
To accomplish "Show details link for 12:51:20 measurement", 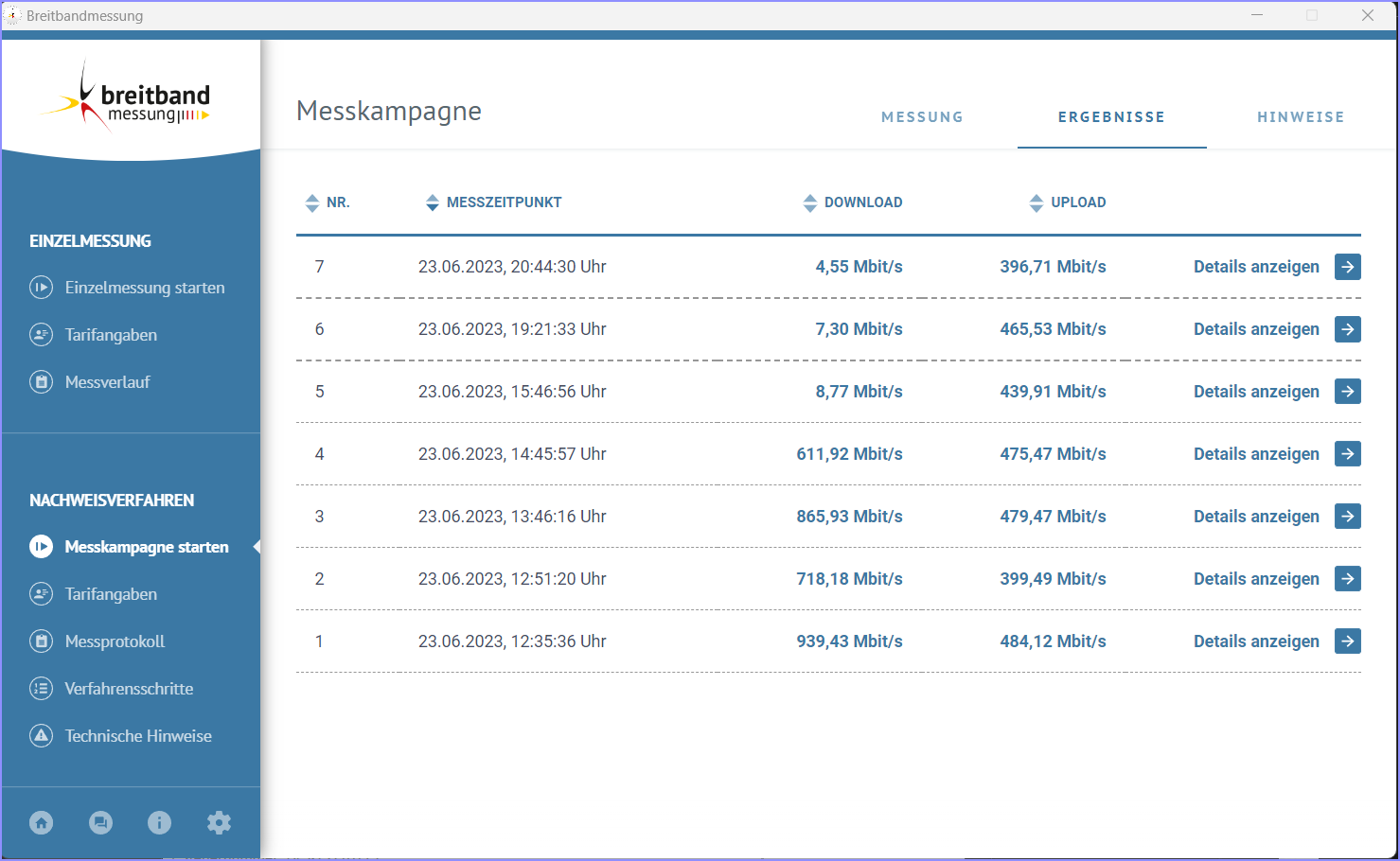I will point(1256,579).
